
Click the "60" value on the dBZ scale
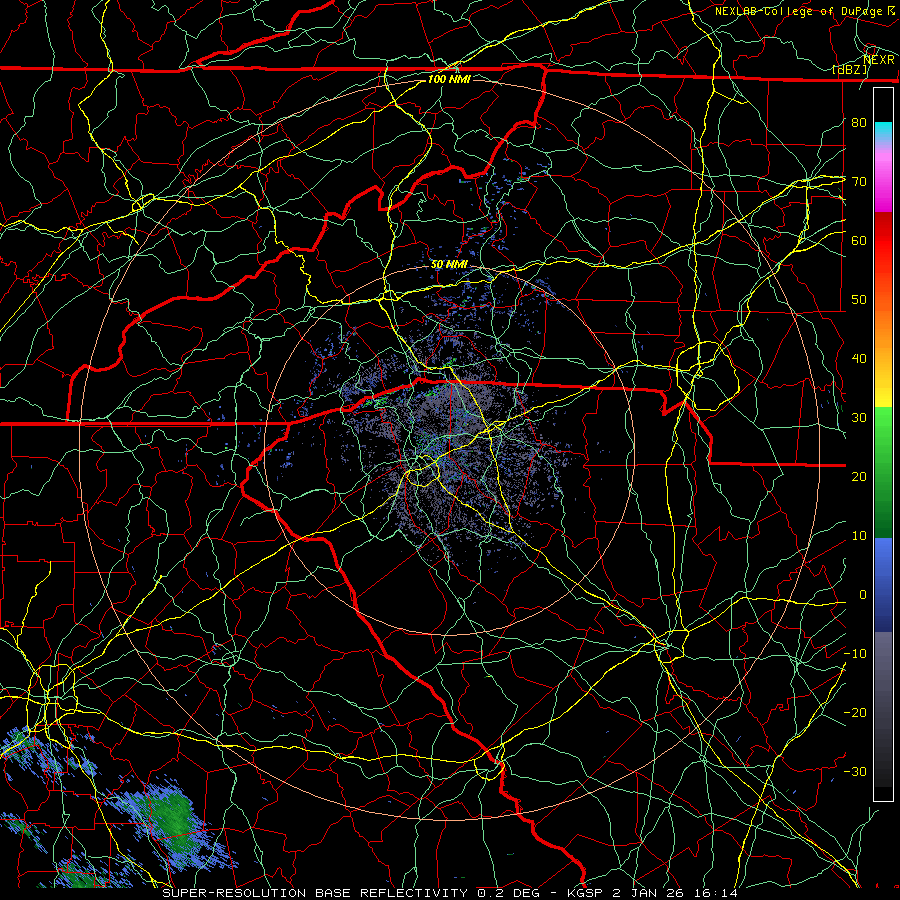[x=859, y=240]
